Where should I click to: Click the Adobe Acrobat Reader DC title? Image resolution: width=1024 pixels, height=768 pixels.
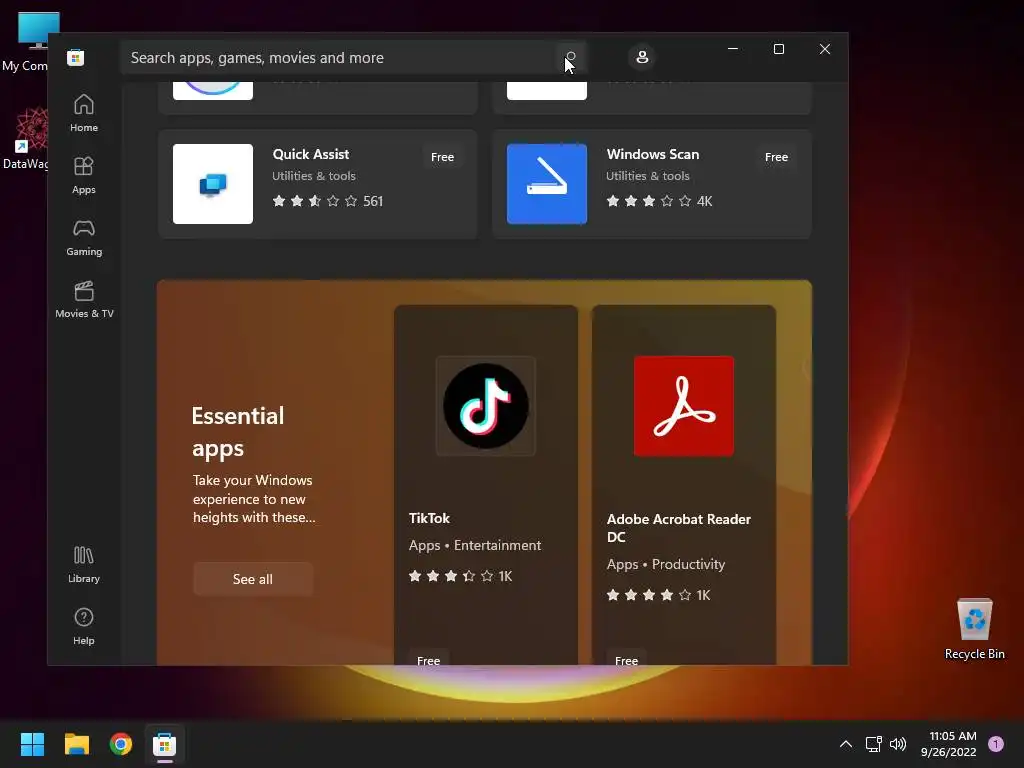(x=679, y=528)
